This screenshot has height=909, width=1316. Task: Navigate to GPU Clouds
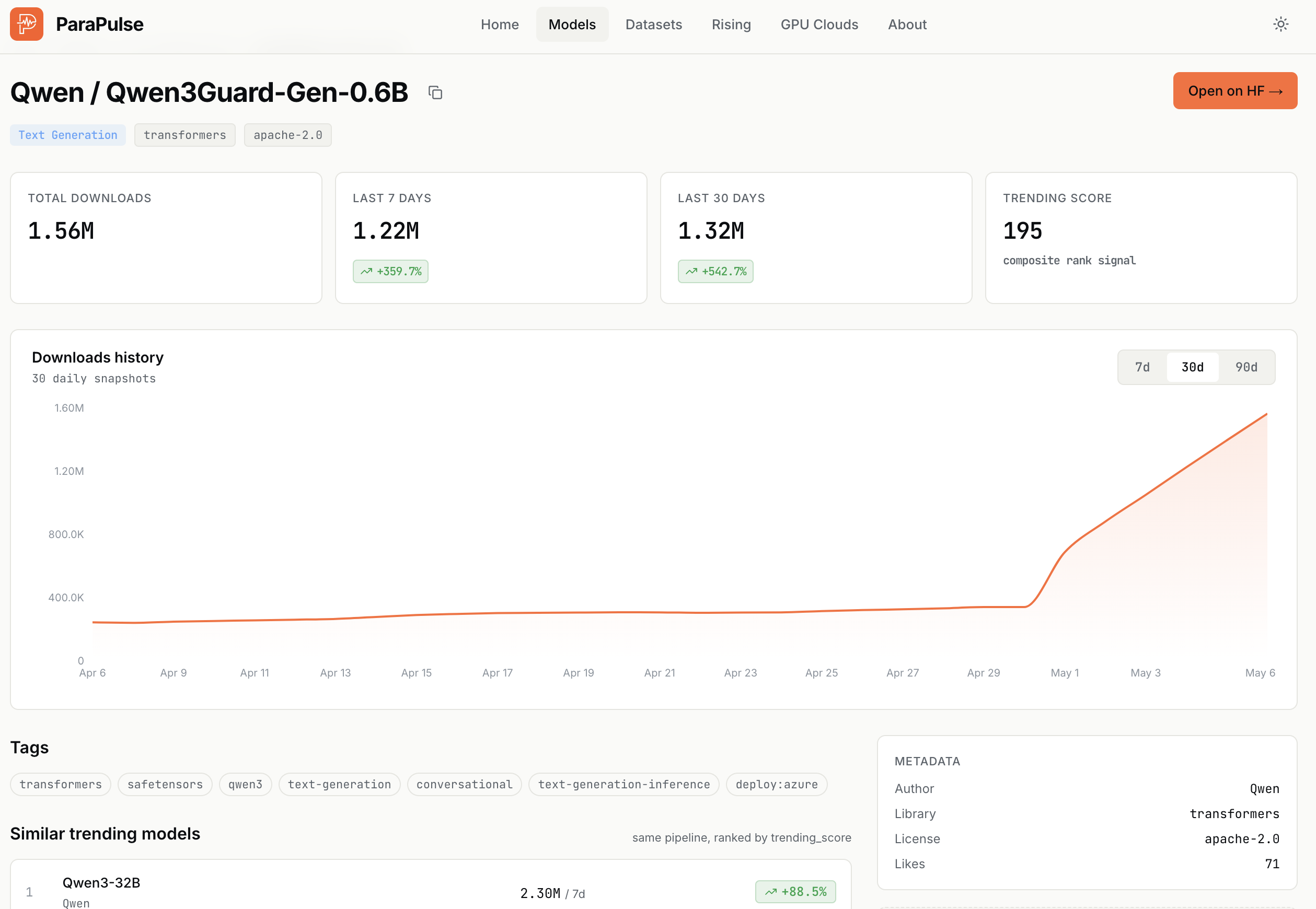819,25
